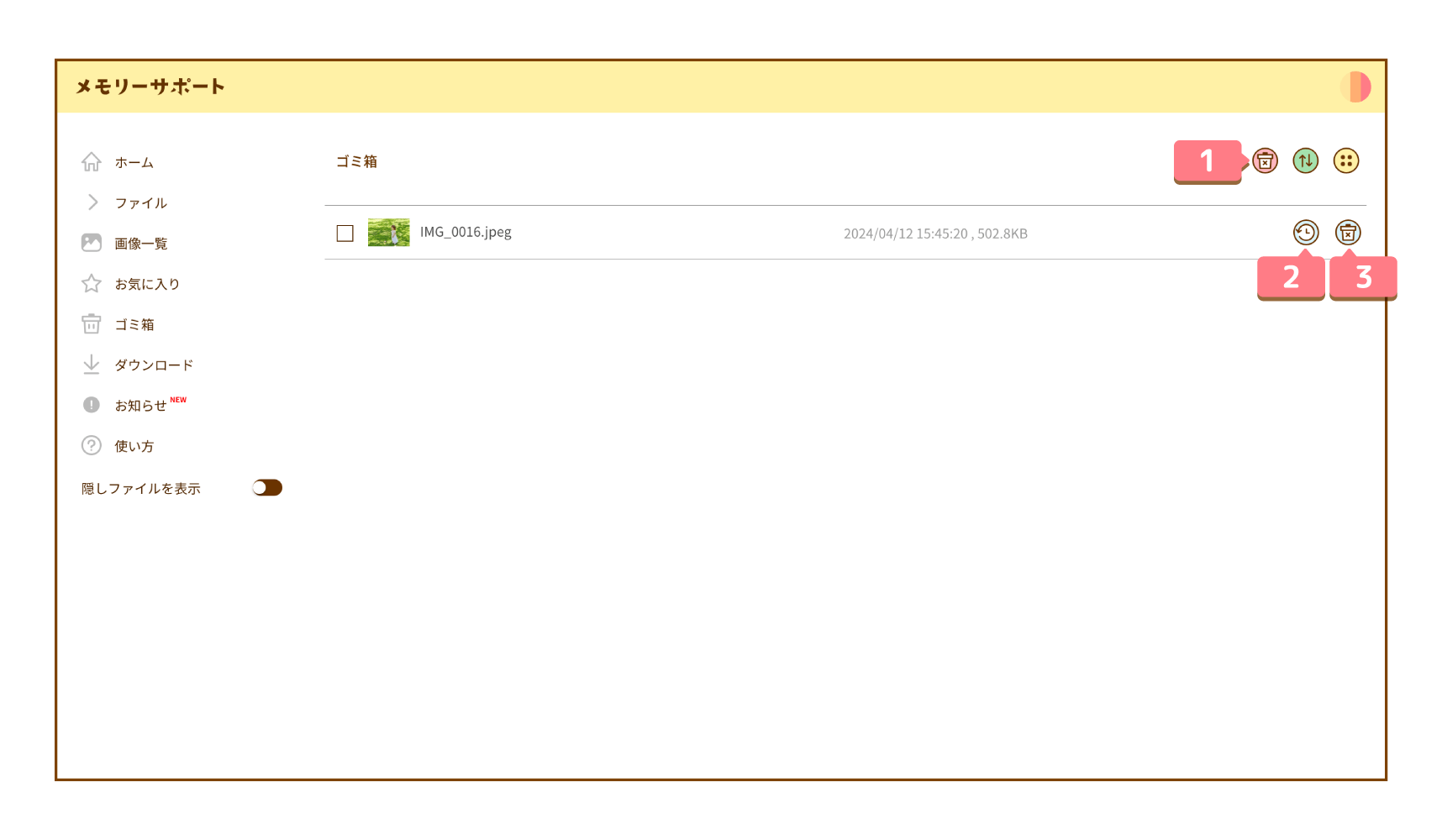Open お気に入り in the sidebar

coord(148,284)
